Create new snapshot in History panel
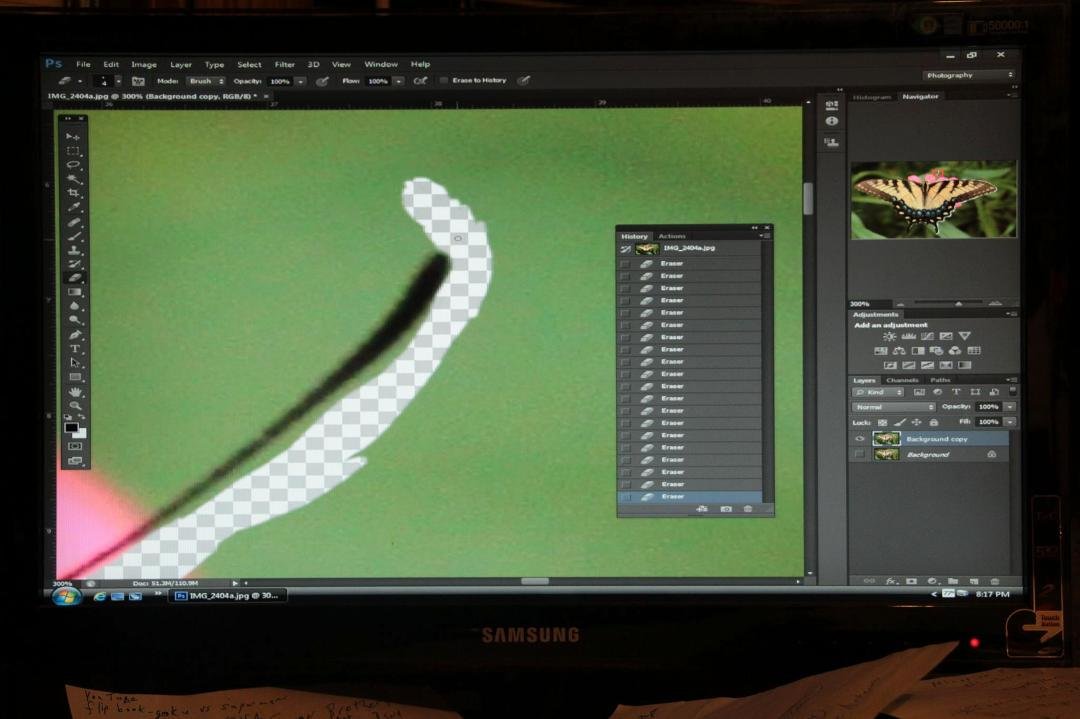1080x719 pixels. 725,509
